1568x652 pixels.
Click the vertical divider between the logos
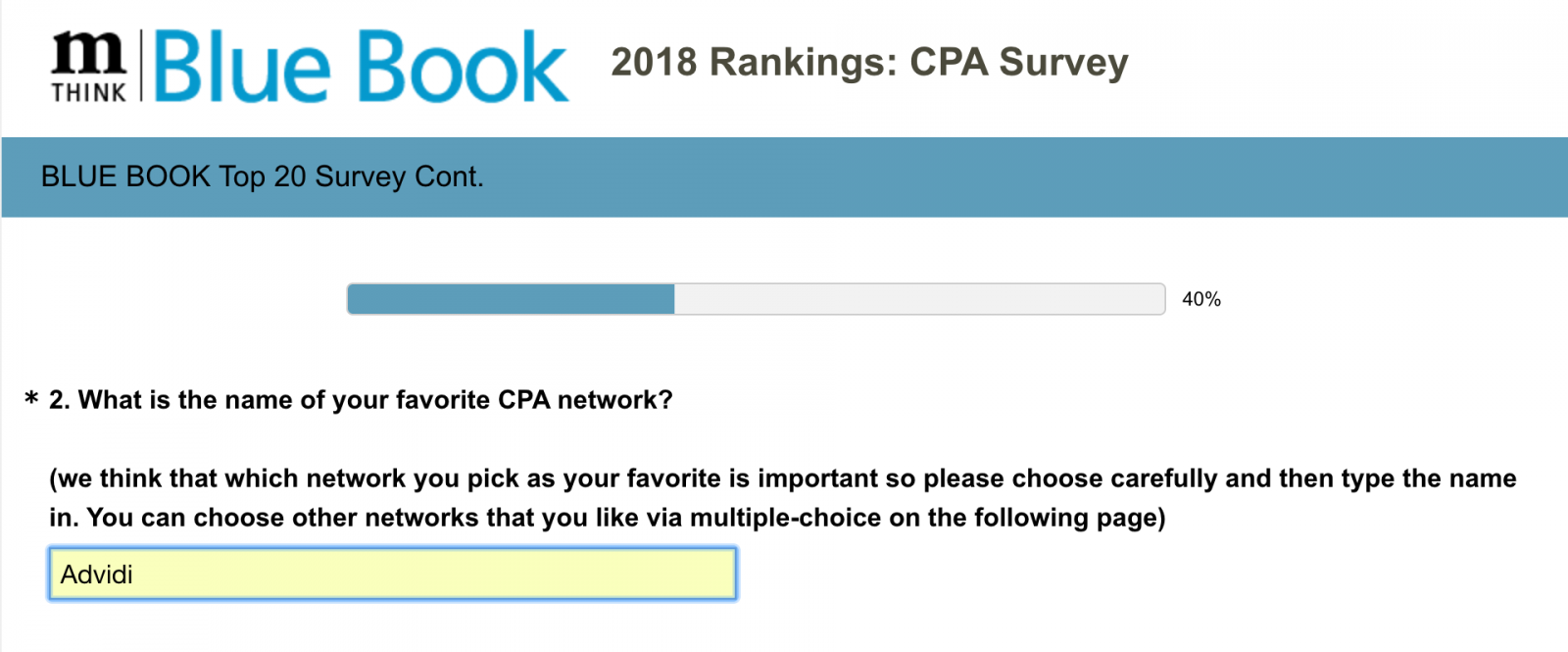pos(141,66)
